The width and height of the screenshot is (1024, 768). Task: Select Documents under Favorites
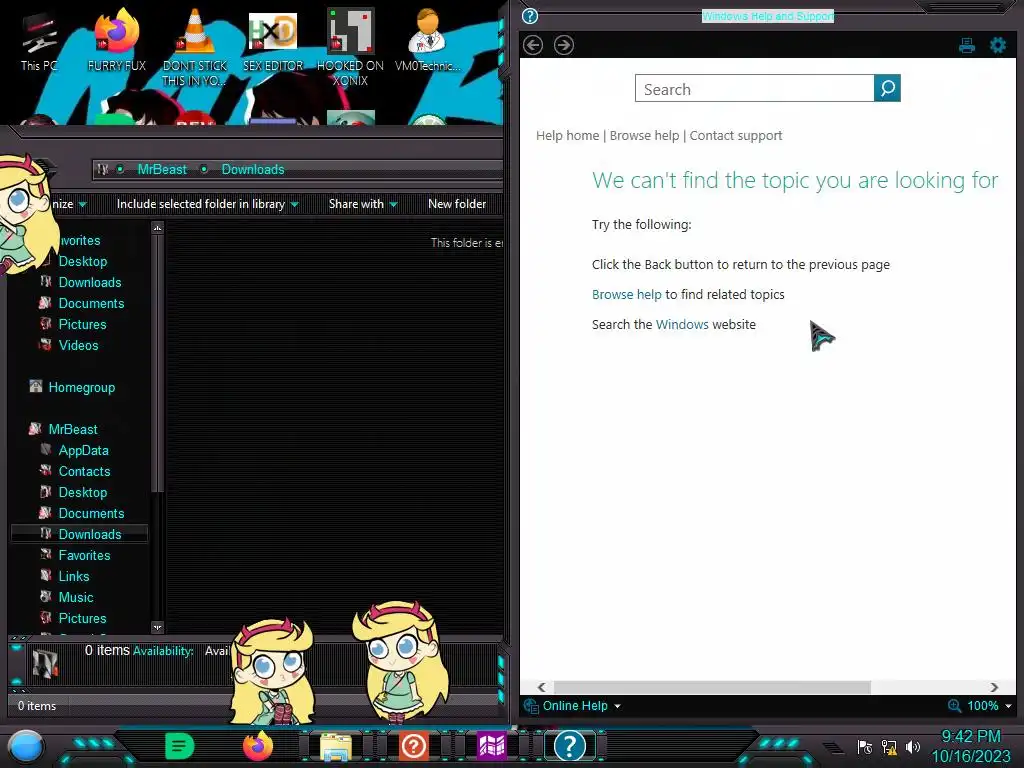(91, 303)
